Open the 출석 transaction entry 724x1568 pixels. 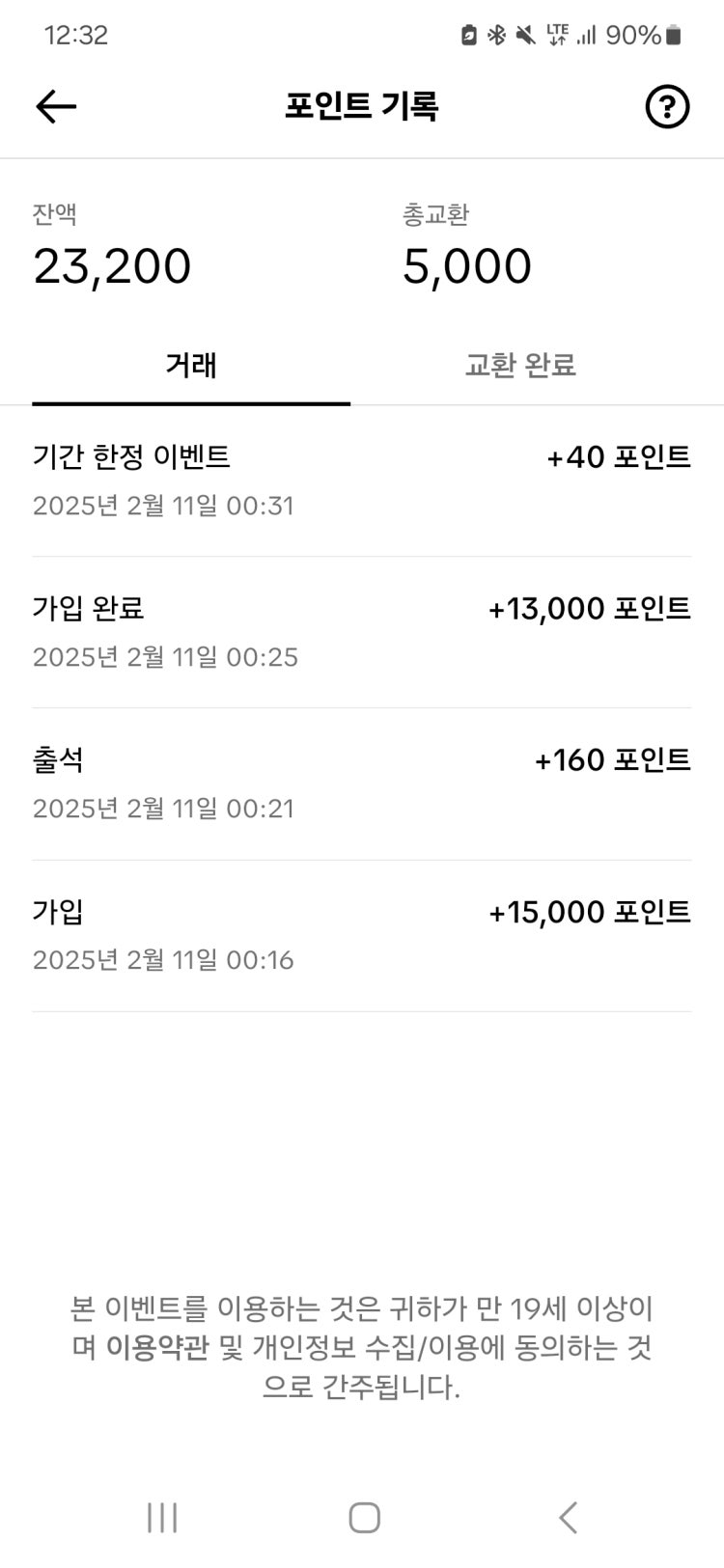tap(362, 784)
